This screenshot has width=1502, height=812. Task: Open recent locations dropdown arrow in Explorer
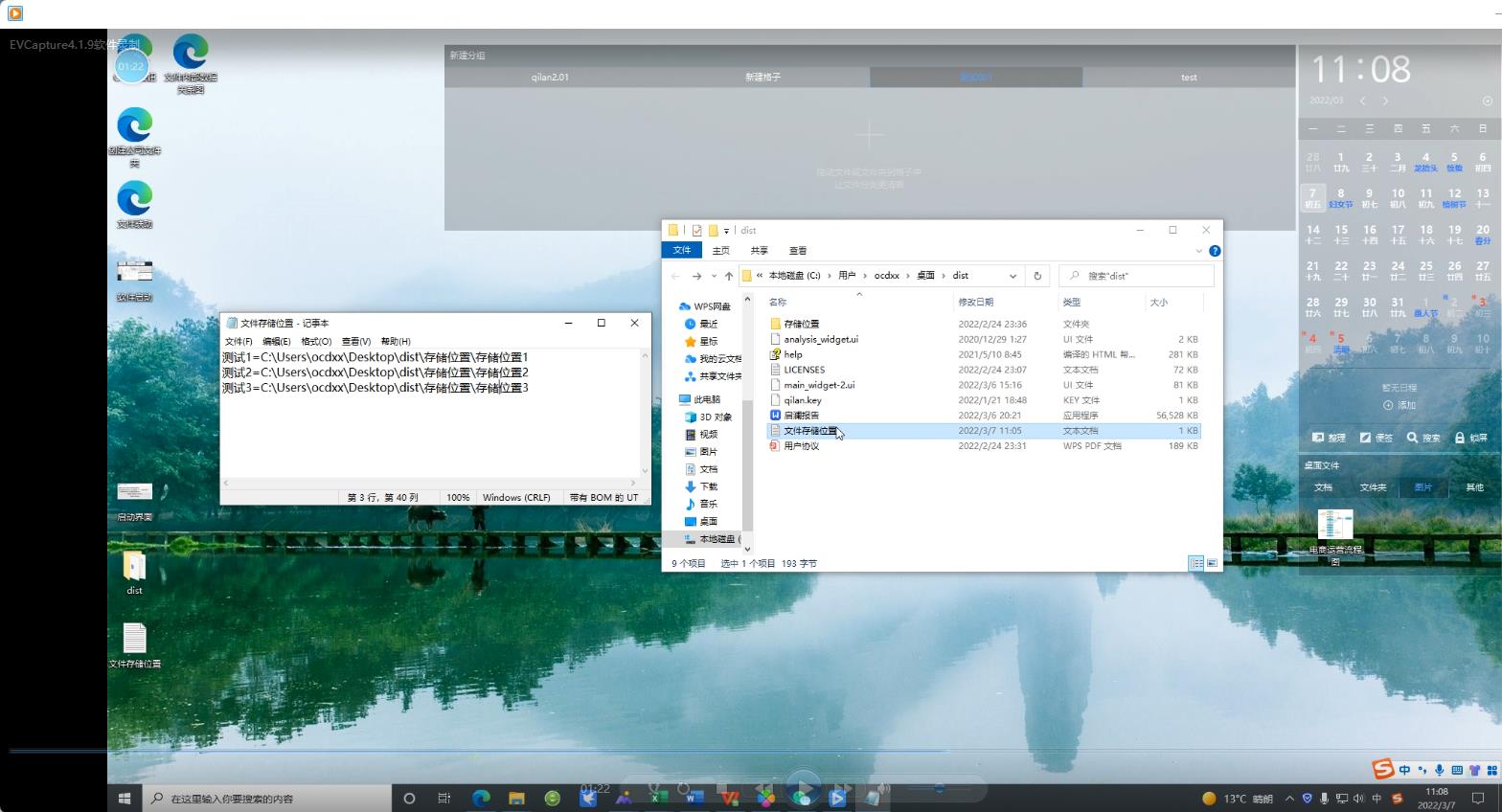click(714, 276)
